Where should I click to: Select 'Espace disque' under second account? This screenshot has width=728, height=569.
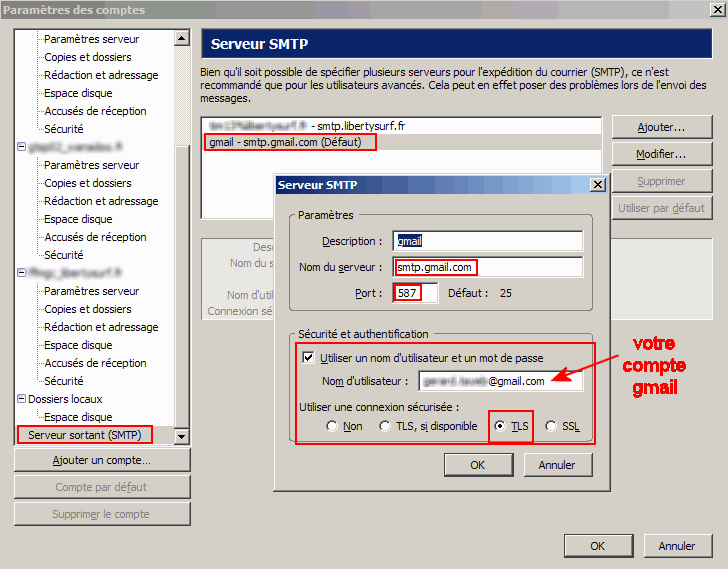[78, 219]
